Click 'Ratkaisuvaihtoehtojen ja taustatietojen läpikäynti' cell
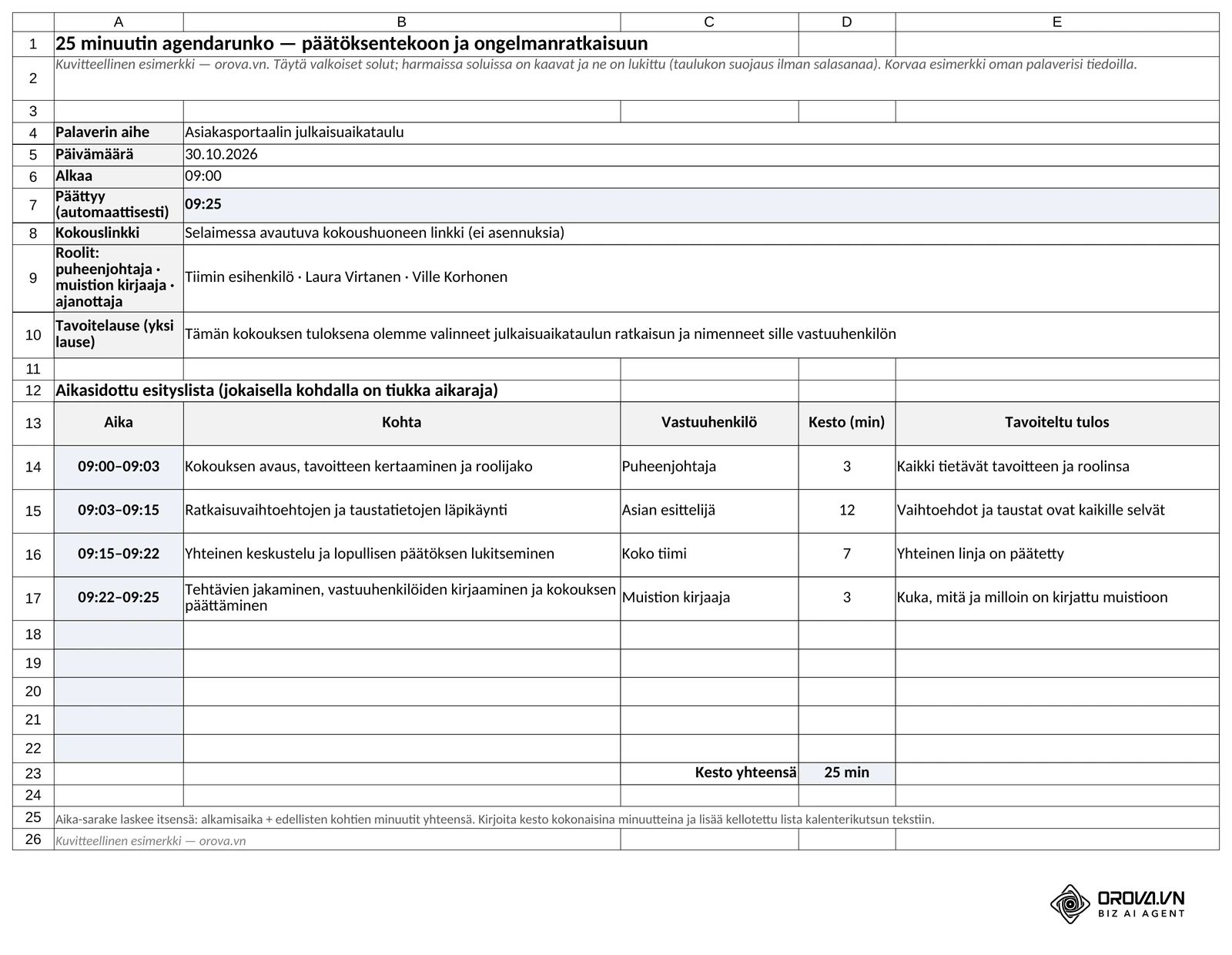Image resolution: width=1232 pixels, height=955 pixels. tap(402, 511)
